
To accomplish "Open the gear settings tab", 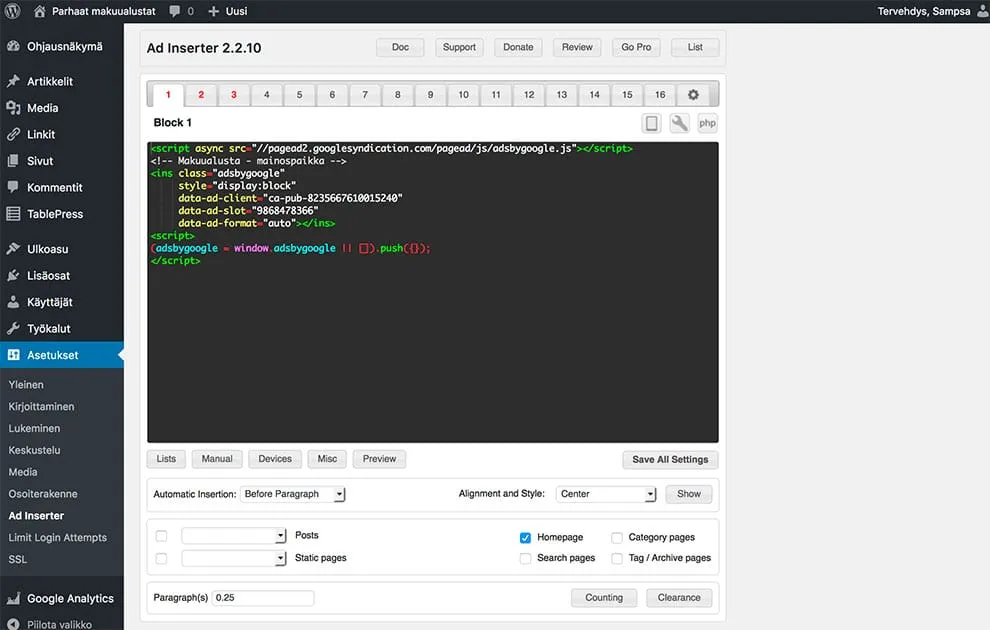I will pos(693,95).
